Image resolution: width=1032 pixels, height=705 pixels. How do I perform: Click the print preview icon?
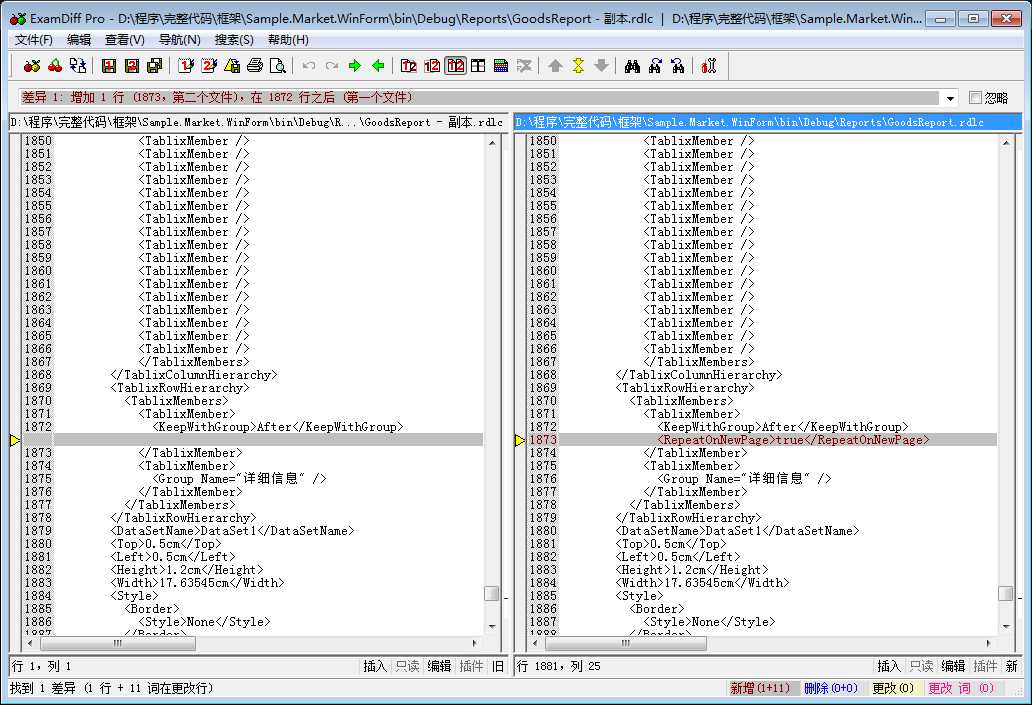278,66
